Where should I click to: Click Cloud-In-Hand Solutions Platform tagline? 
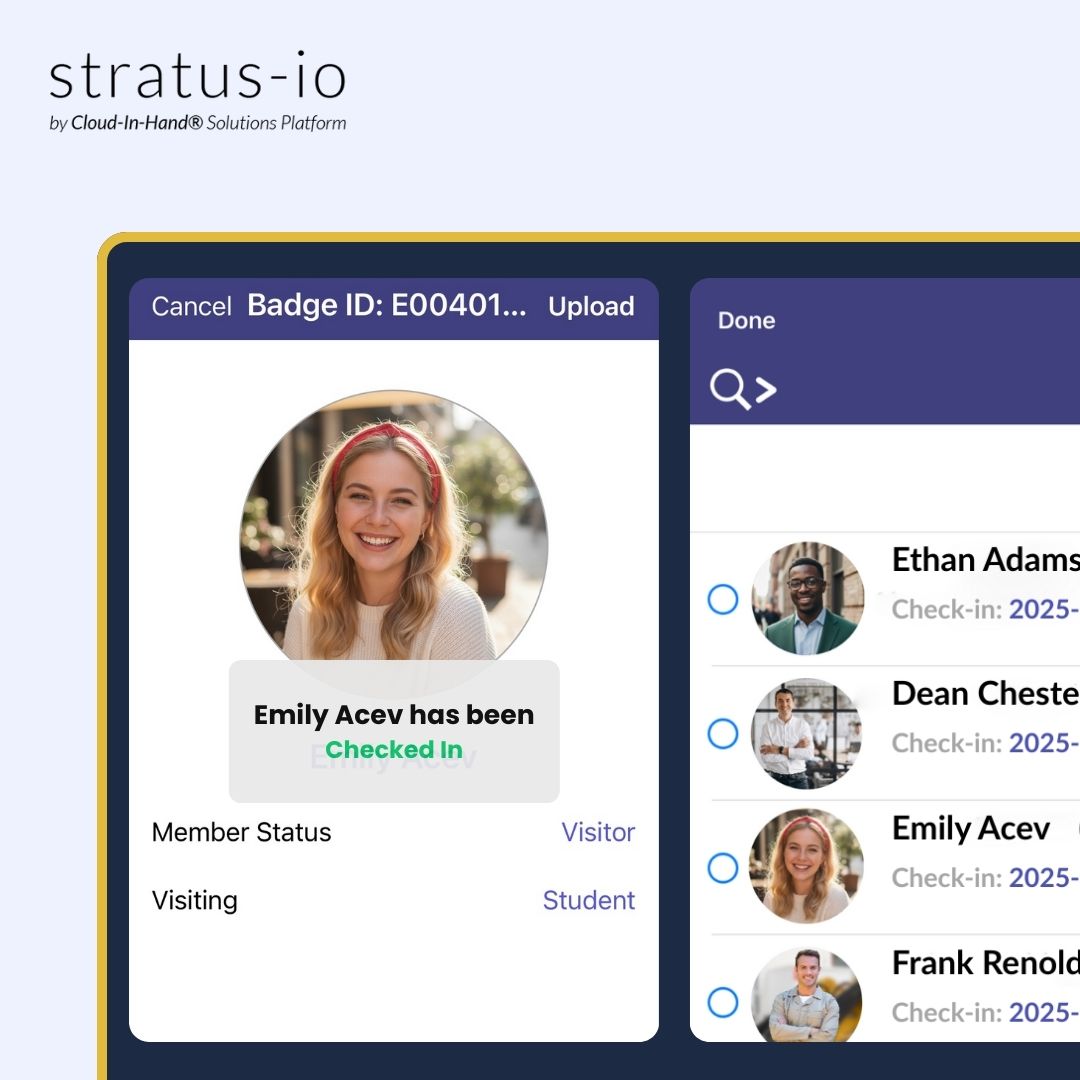point(198,123)
